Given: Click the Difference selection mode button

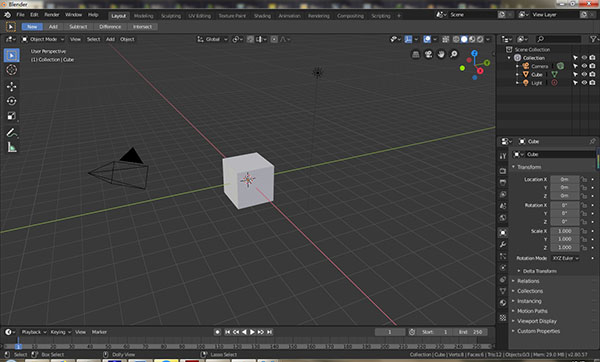Looking at the screenshot, I should (110, 27).
